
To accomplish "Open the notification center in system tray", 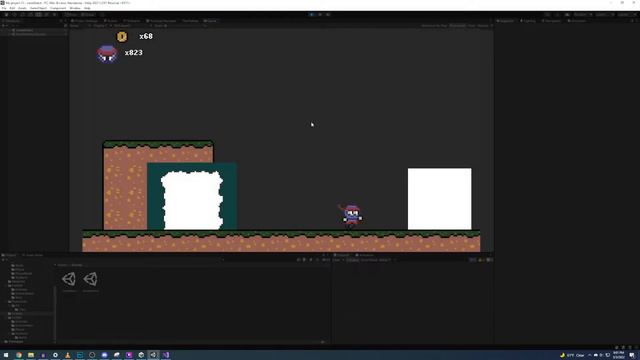I will point(632,355).
